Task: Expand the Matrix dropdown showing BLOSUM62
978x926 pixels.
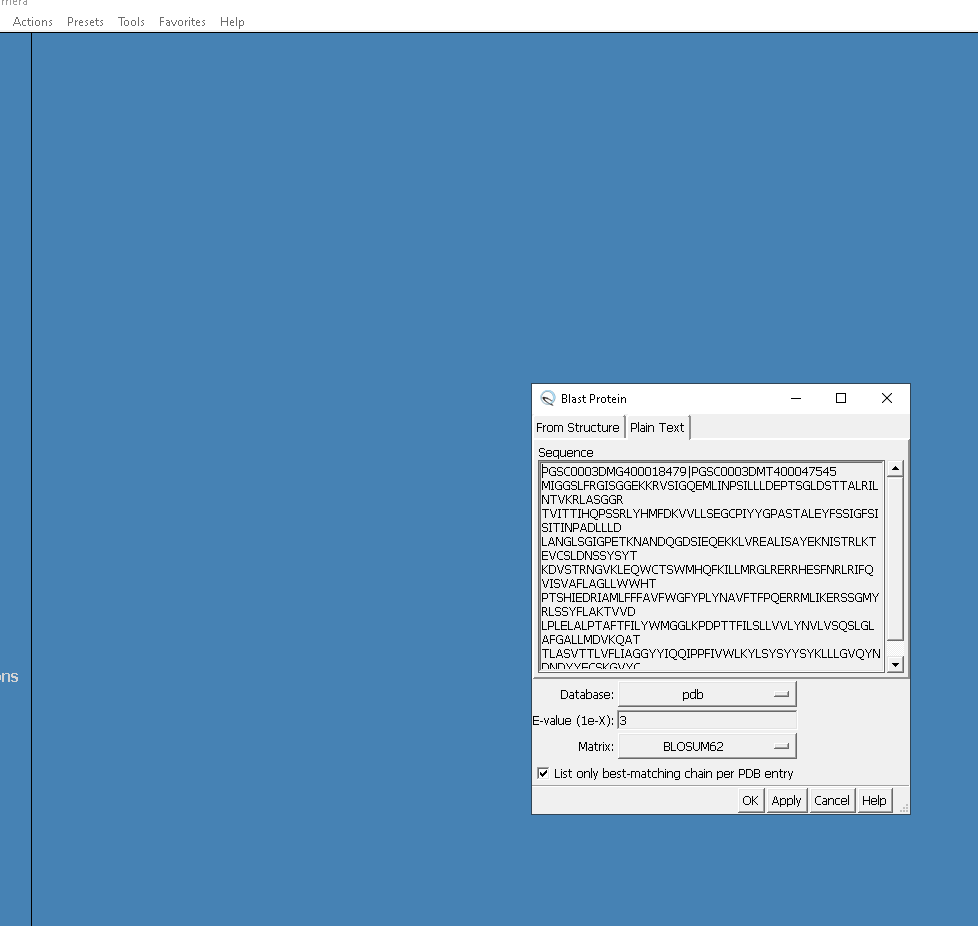Action: point(707,746)
